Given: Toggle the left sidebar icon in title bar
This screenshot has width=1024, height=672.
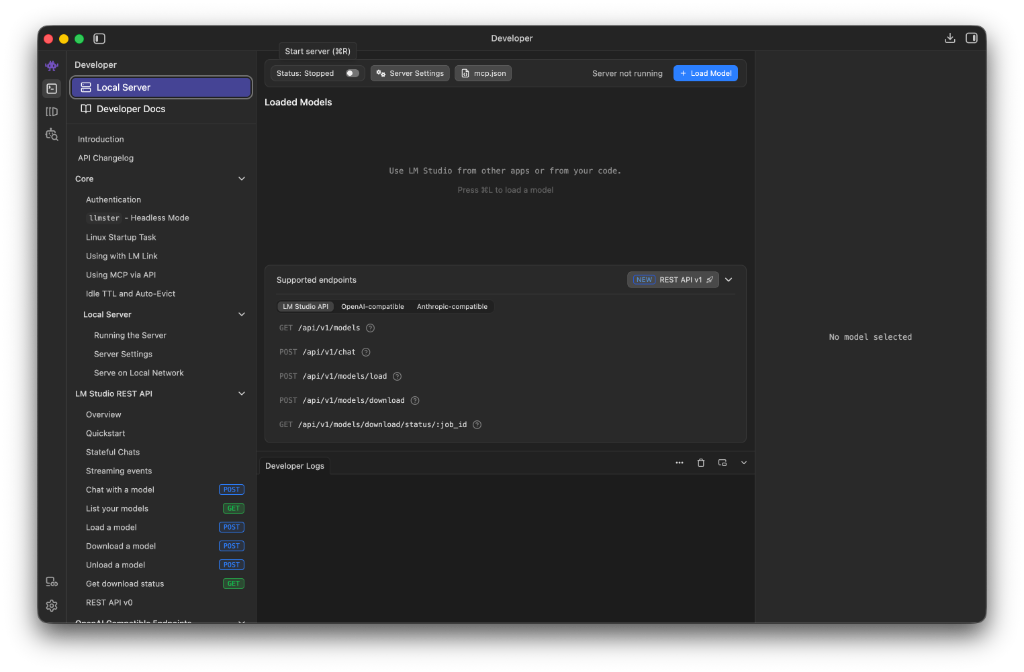Looking at the screenshot, I should (99, 39).
